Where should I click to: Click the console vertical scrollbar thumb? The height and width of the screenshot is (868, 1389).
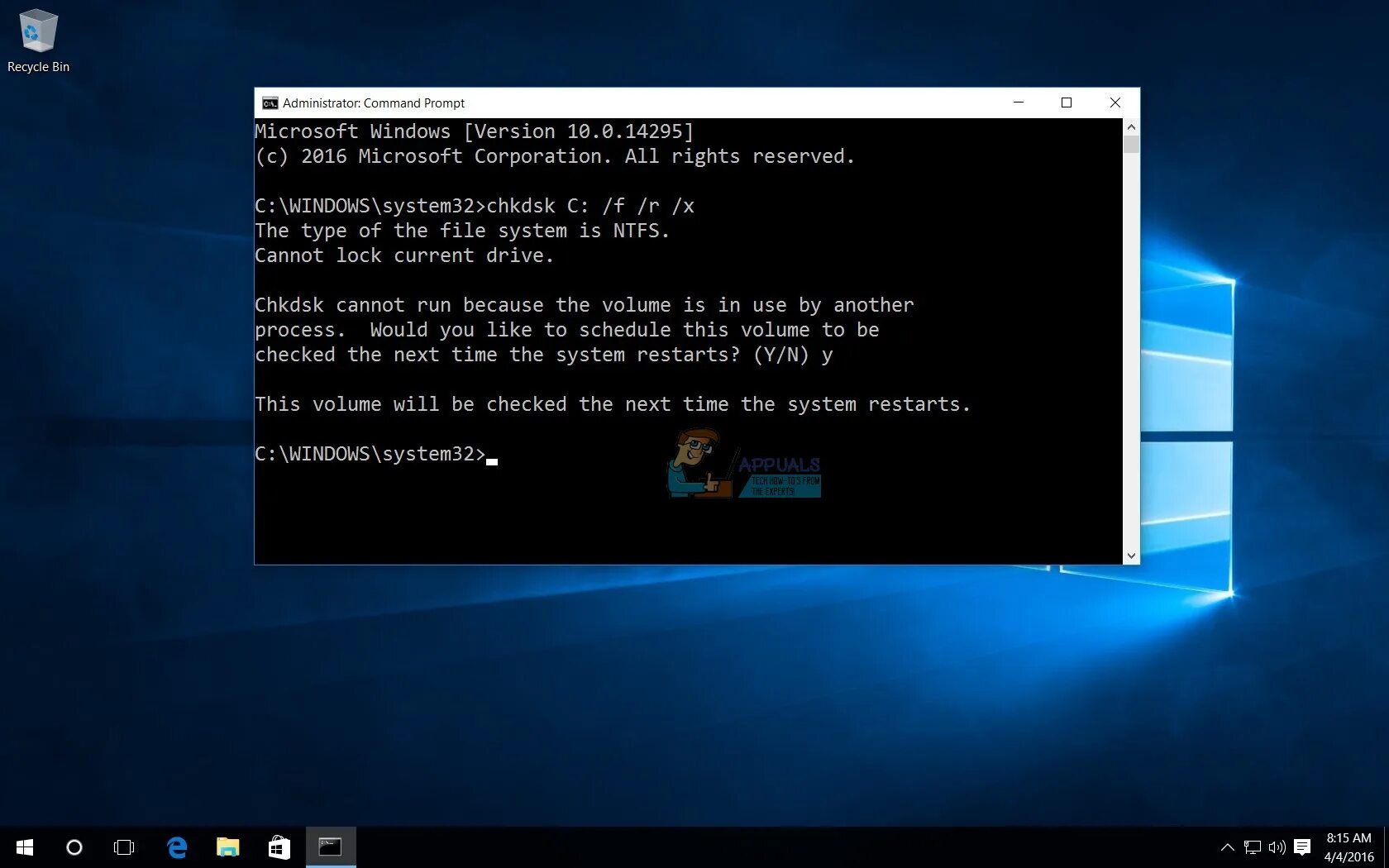point(1131,145)
